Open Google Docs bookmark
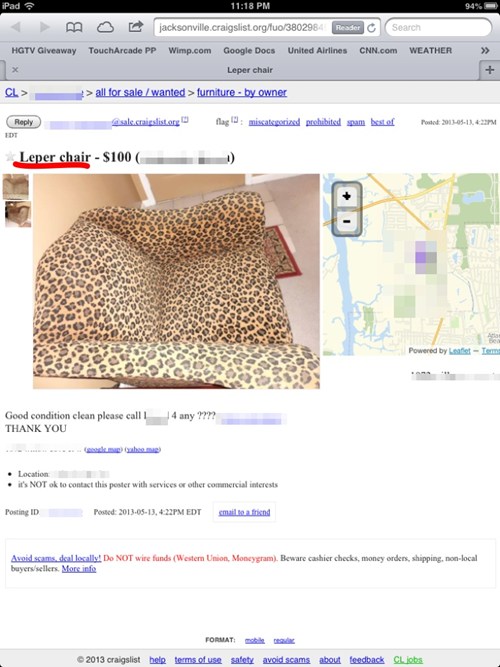The width and height of the screenshot is (500, 667). (x=249, y=51)
